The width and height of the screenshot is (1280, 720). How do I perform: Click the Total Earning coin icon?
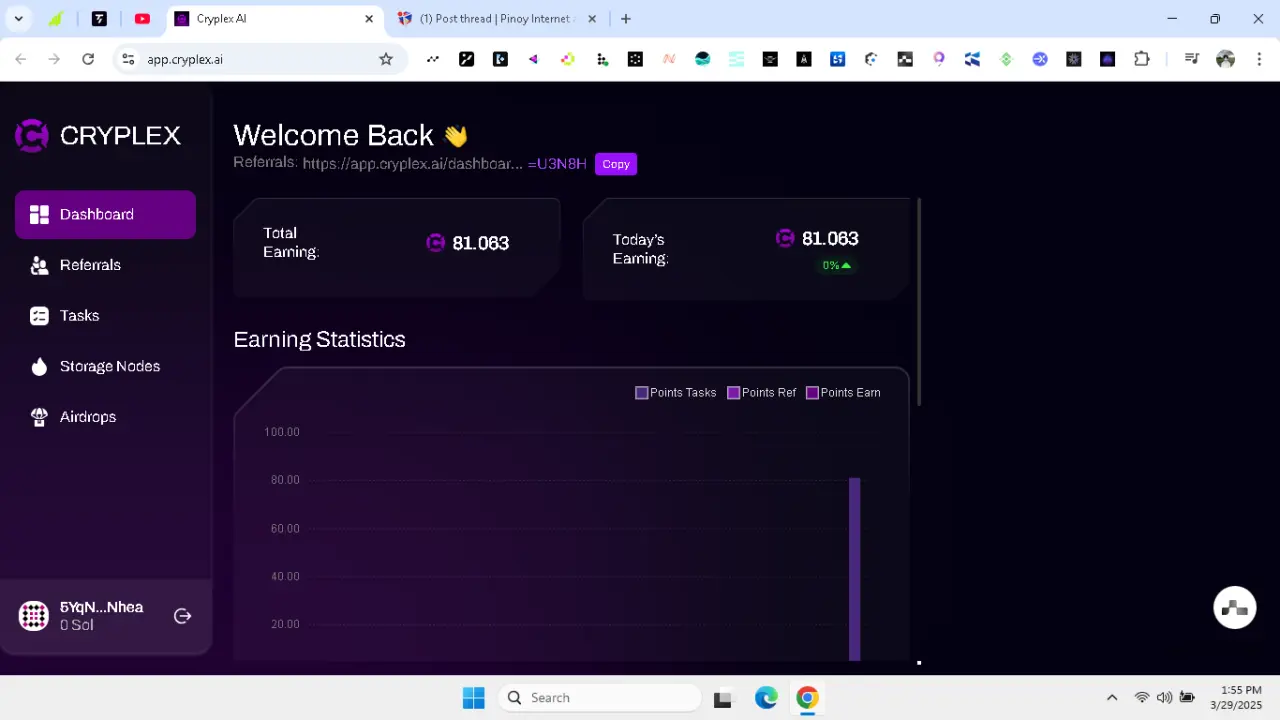(x=436, y=243)
